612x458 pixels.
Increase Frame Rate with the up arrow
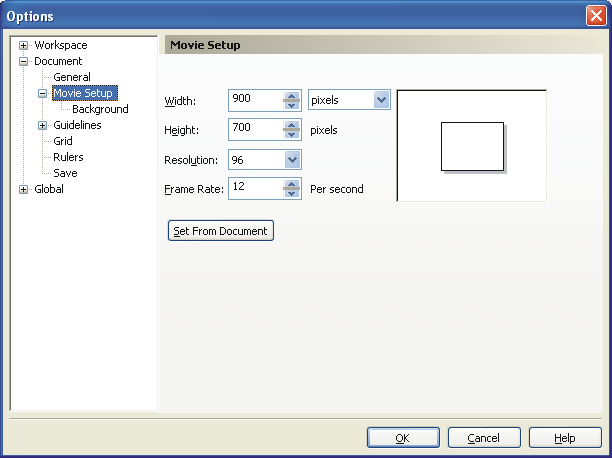point(291,184)
